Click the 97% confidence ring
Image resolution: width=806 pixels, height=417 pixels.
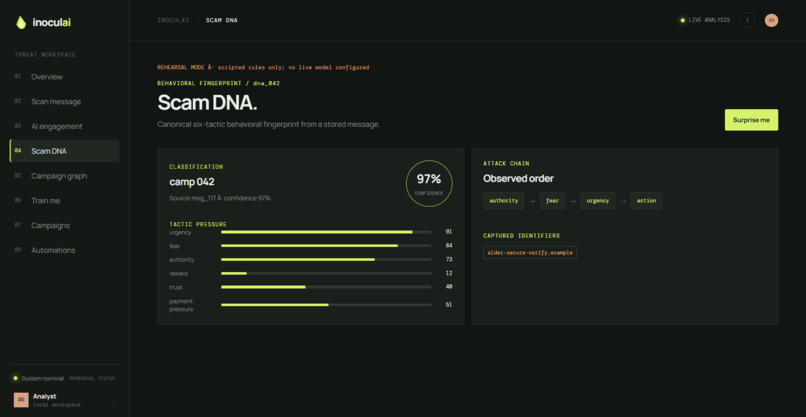[x=429, y=184]
